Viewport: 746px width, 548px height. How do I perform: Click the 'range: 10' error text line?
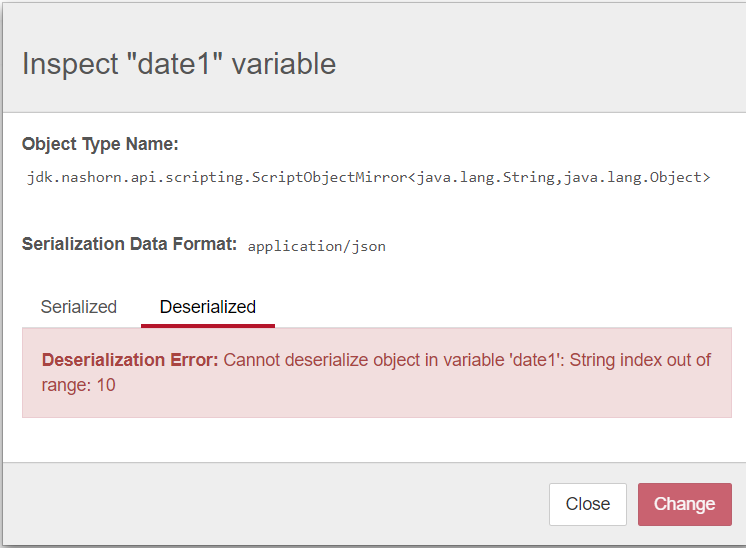pyautogui.click(x=79, y=385)
